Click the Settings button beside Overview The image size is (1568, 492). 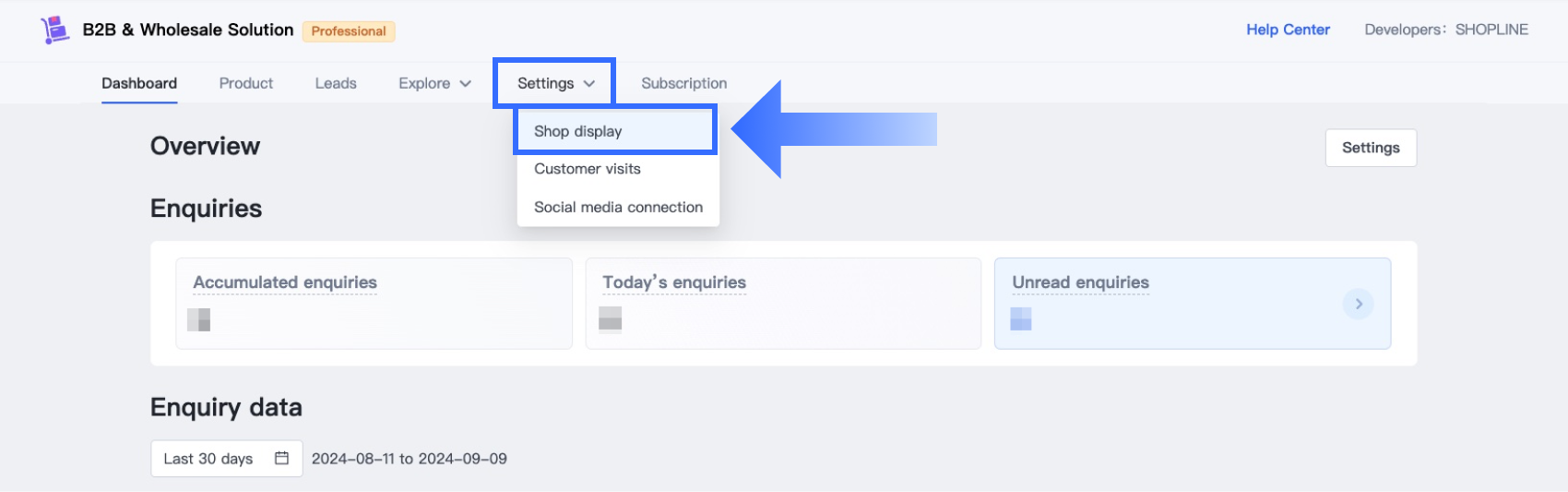[x=1371, y=148]
